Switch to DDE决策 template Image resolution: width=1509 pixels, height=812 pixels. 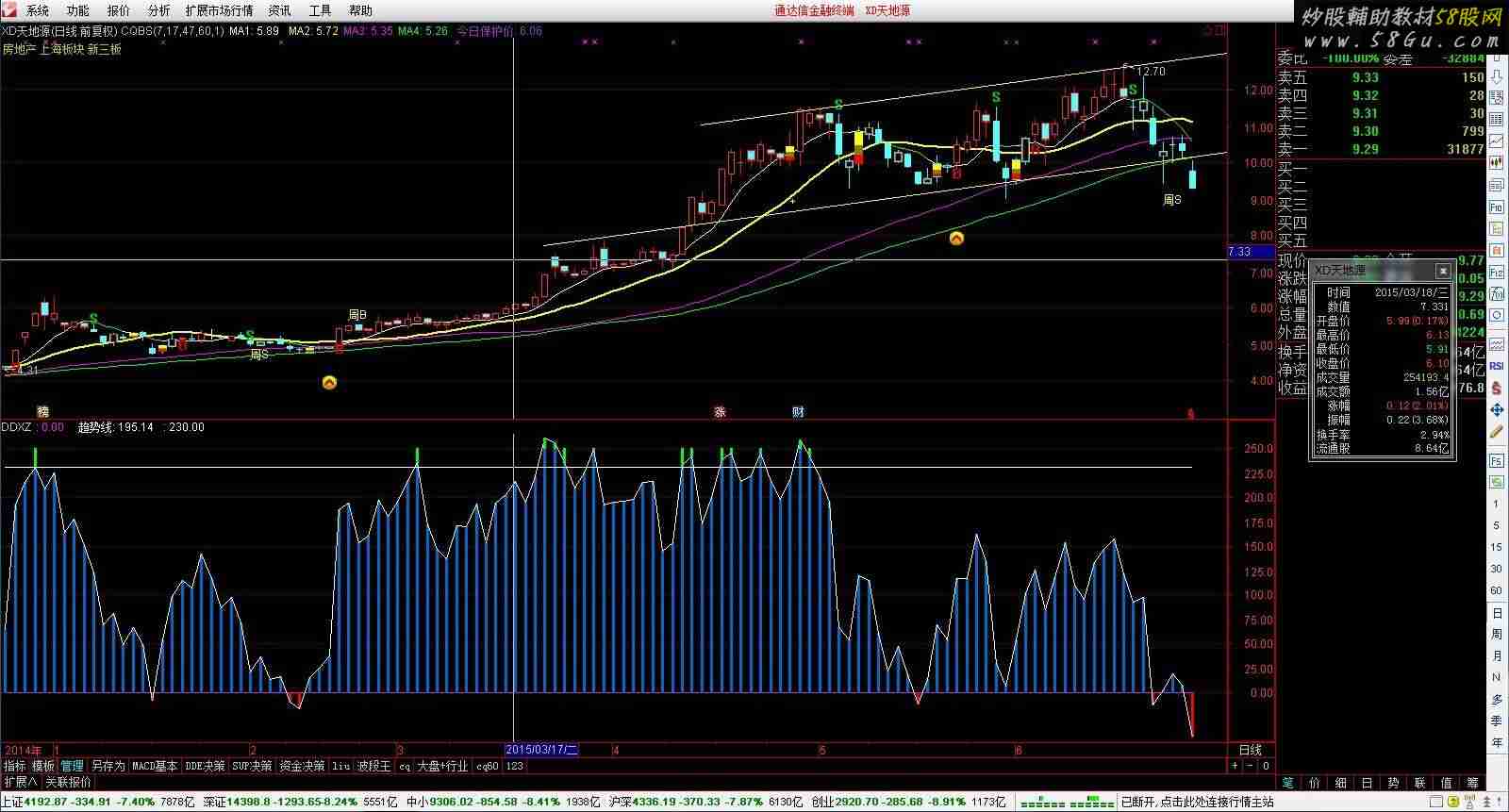click(205, 766)
